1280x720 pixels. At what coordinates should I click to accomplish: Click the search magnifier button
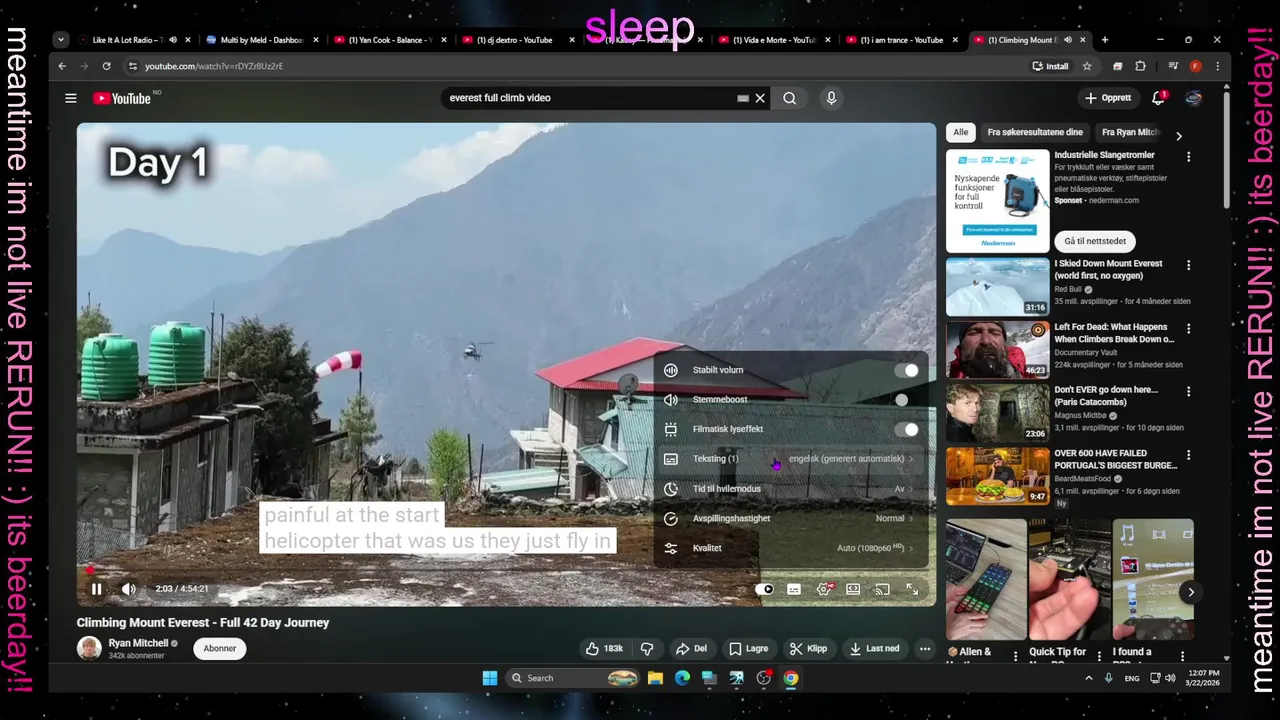[x=790, y=98]
